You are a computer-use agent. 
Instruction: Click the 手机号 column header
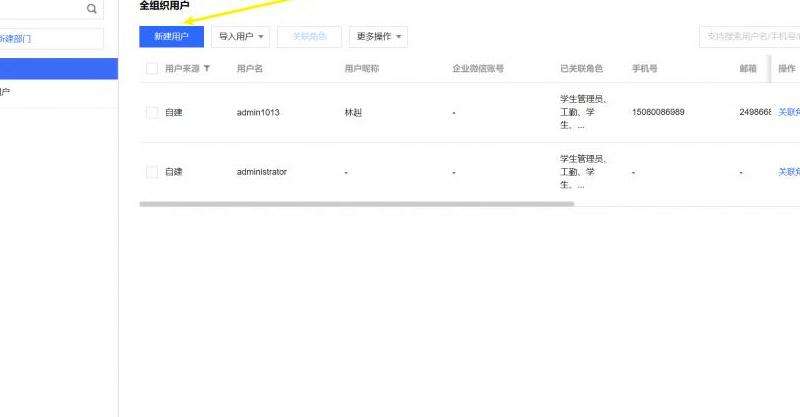coord(645,68)
